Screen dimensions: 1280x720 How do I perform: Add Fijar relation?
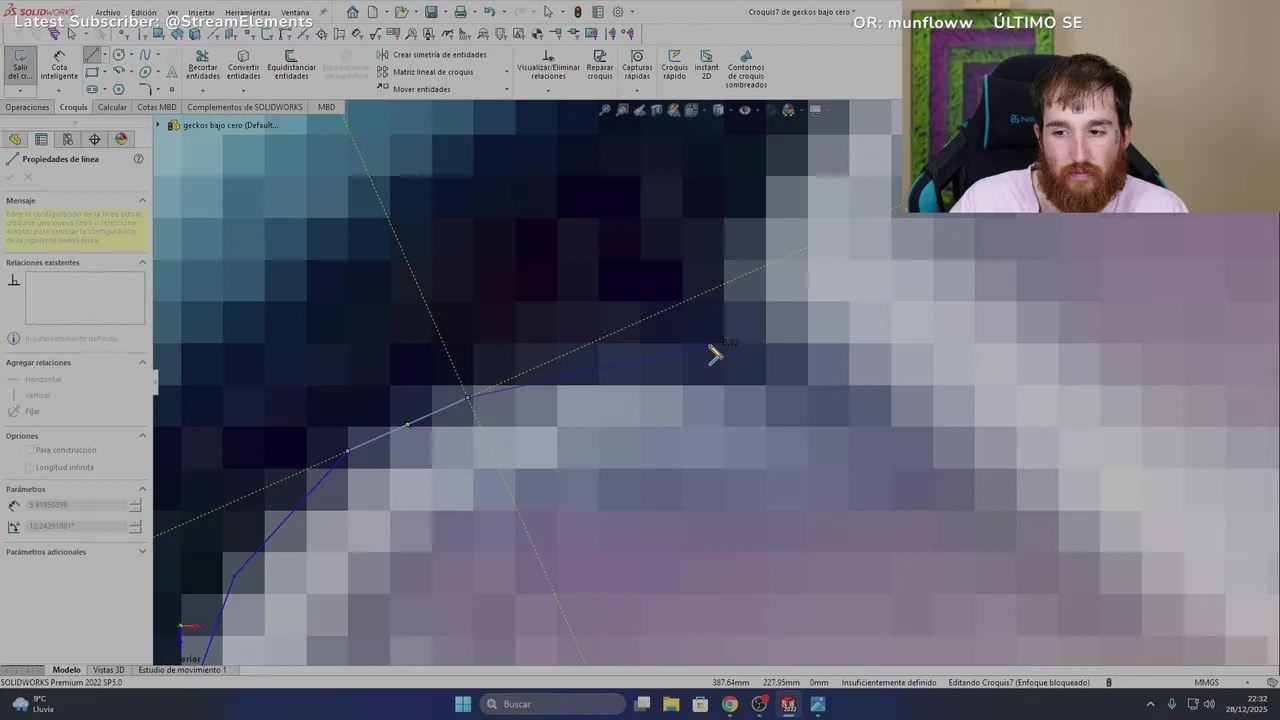tap(25, 411)
